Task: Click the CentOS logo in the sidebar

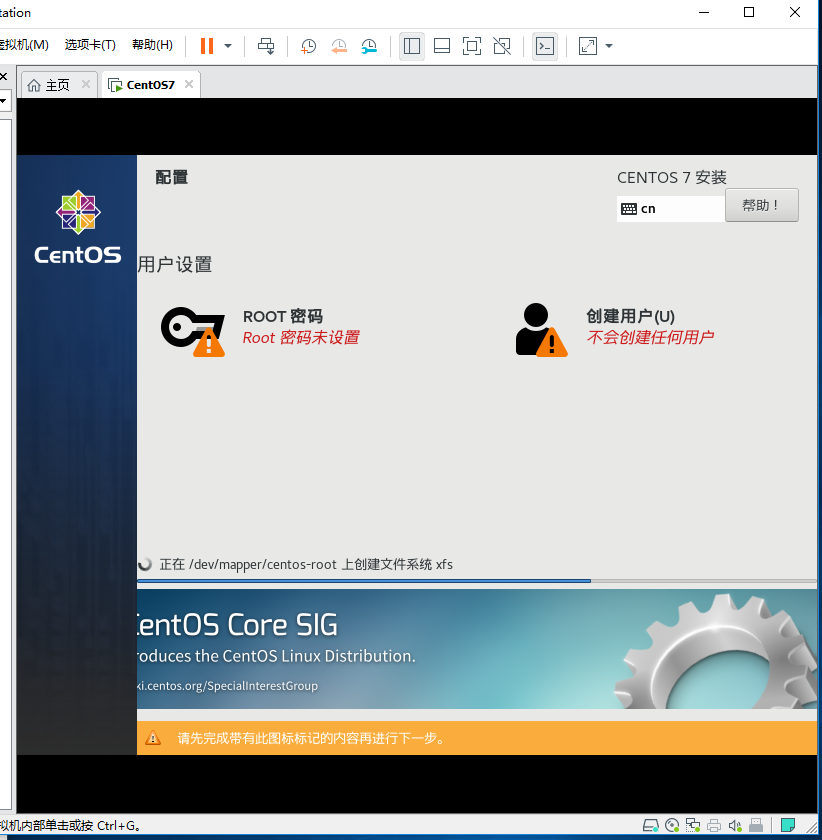Action: coord(78,228)
